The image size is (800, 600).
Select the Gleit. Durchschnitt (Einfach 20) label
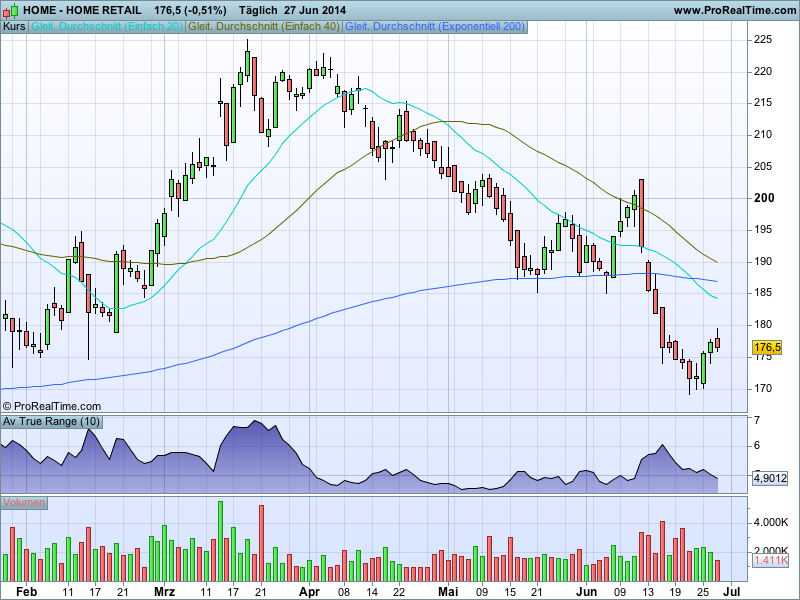coord(107,27)
